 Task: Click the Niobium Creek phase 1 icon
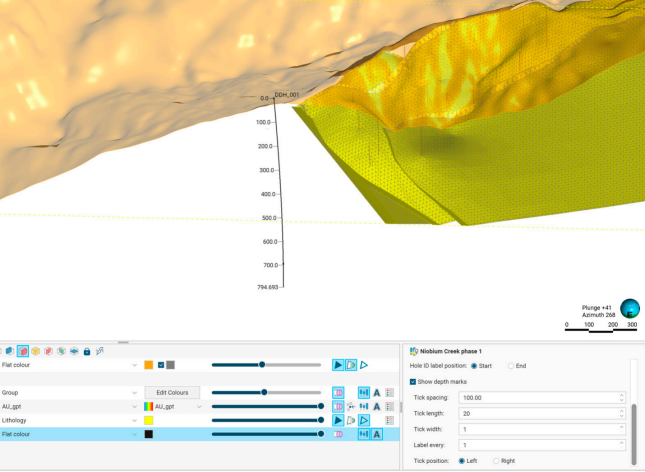point(413,351)
